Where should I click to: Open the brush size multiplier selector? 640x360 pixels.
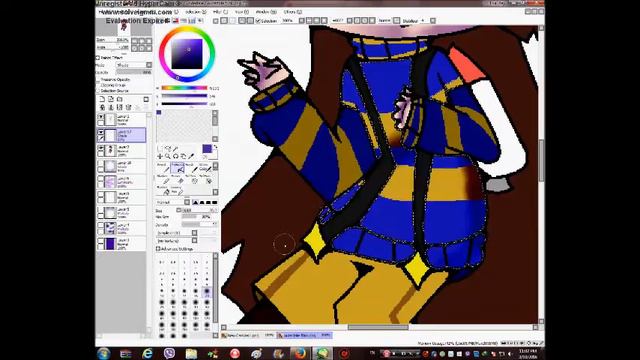(x=178, y=210)
